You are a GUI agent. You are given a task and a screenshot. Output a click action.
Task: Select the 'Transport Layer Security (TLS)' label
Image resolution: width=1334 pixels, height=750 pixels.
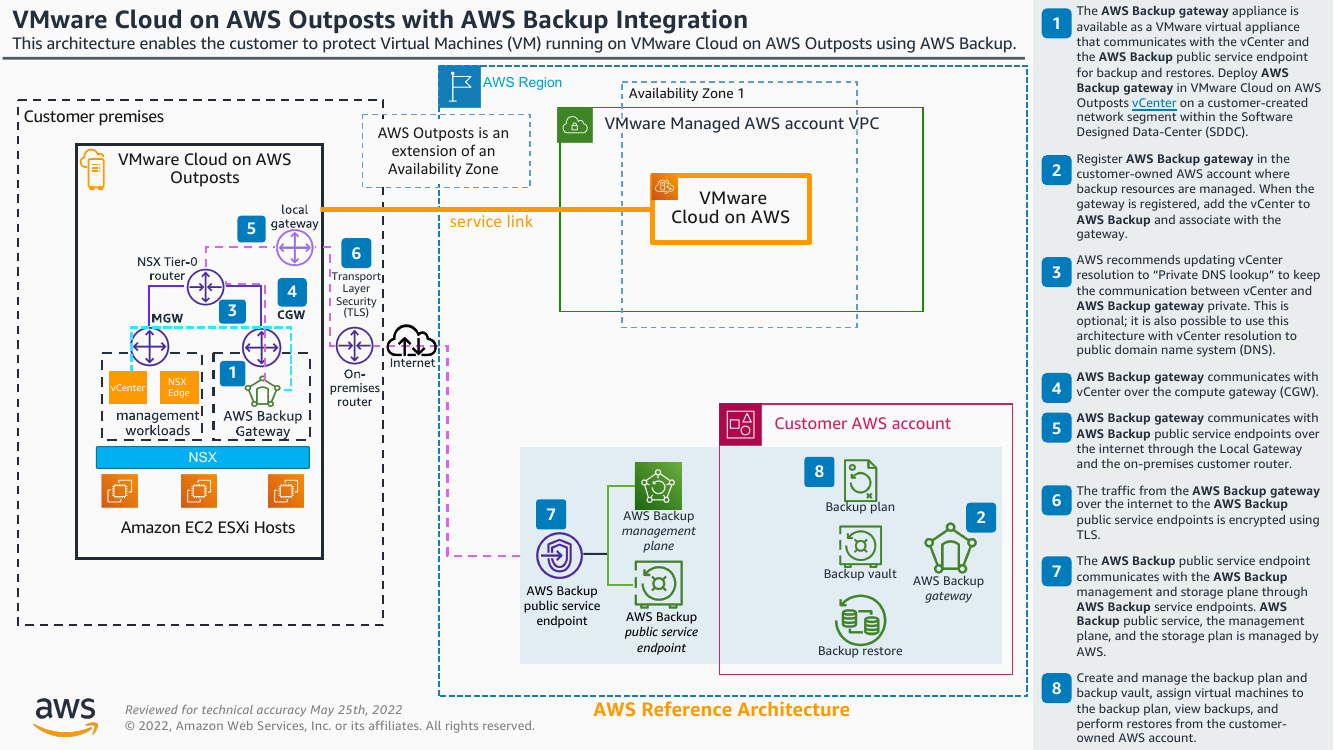click(x=356, y=294)
